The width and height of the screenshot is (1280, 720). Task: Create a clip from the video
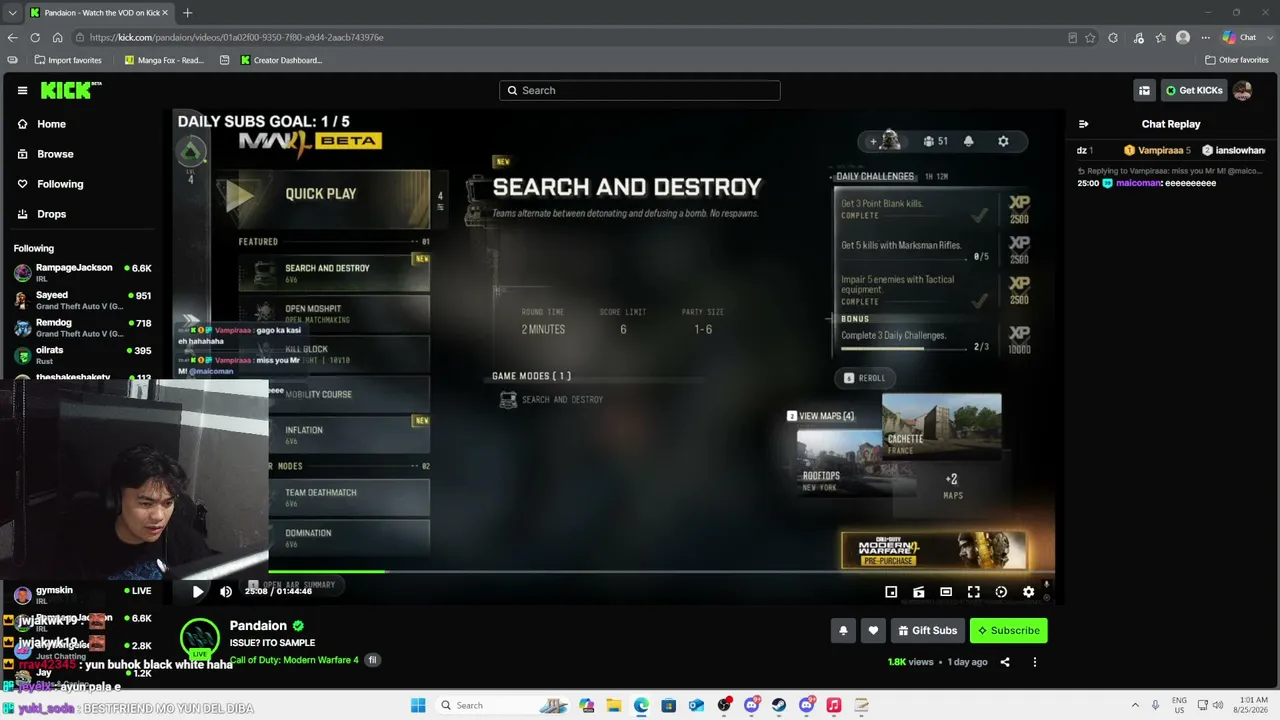tap(919, 592)
